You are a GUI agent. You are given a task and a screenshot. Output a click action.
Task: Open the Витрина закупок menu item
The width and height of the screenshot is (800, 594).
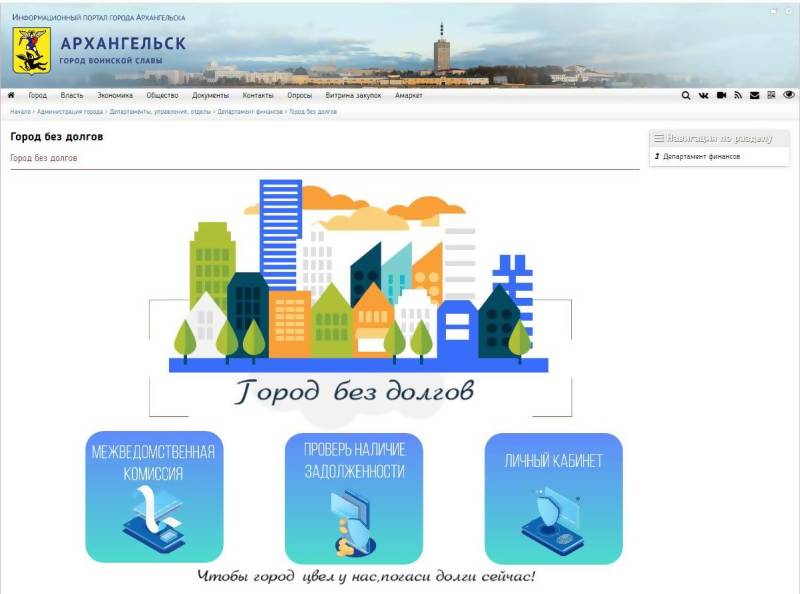point(353,96)
